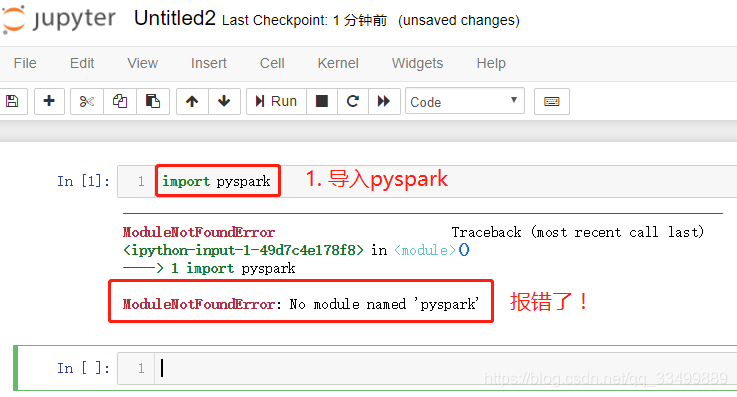This screenshot has height=397, width=737.
Task: Cut selected cells with the scissors icon
Action: pyautogui.click(x=87, y=101)
